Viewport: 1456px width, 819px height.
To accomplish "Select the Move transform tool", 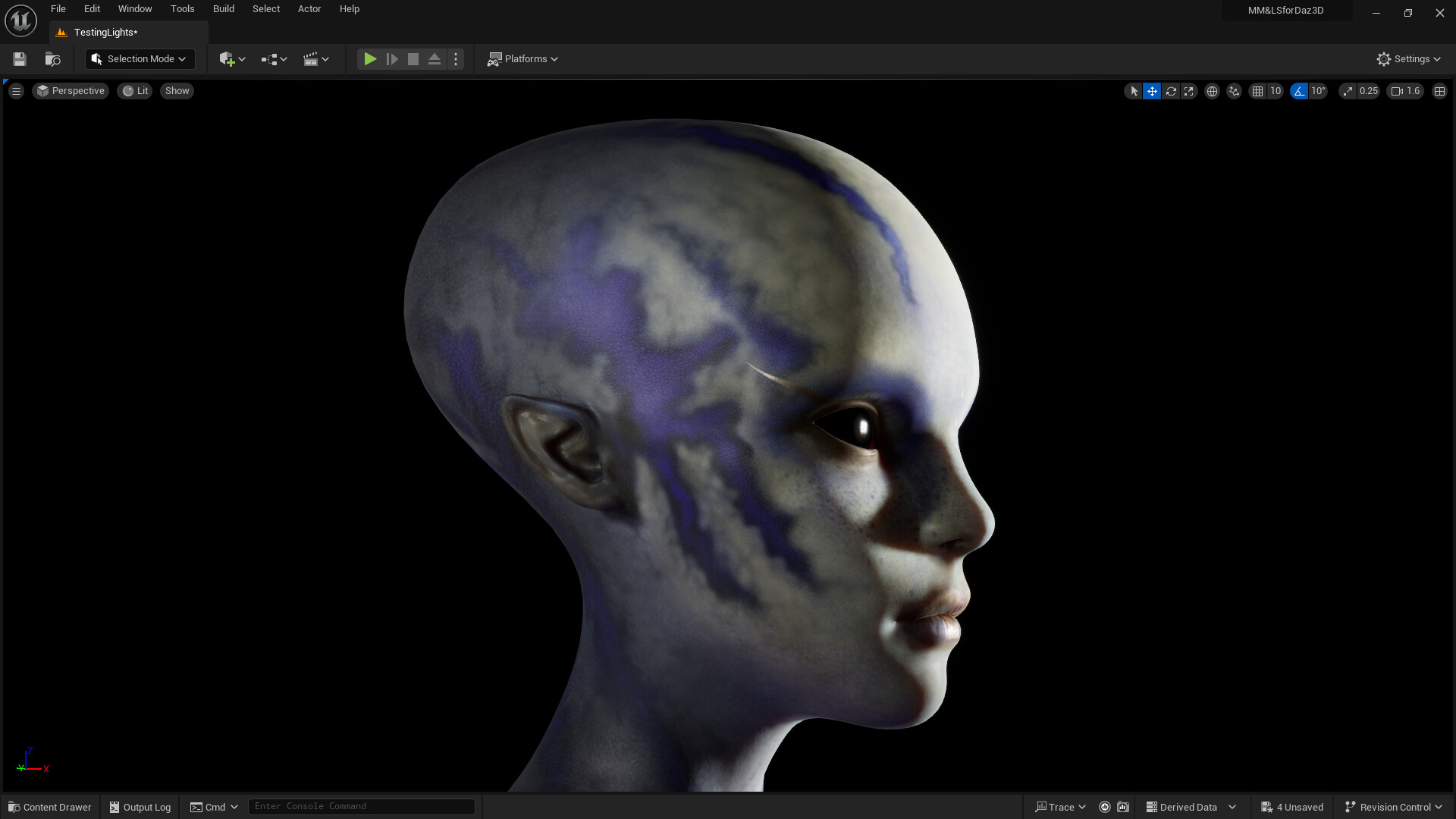I will [1152, 91].
